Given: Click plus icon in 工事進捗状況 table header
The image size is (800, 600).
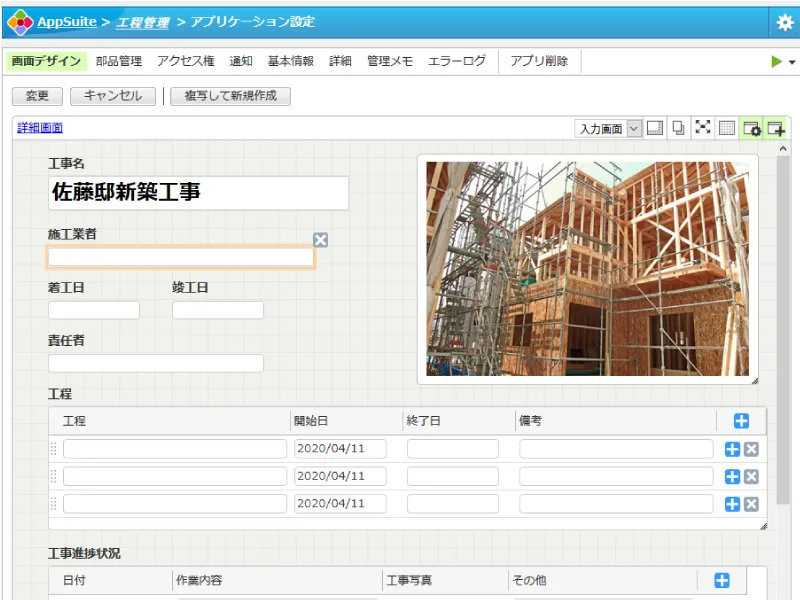Looking at the screenshot, I should click(722, 581).
